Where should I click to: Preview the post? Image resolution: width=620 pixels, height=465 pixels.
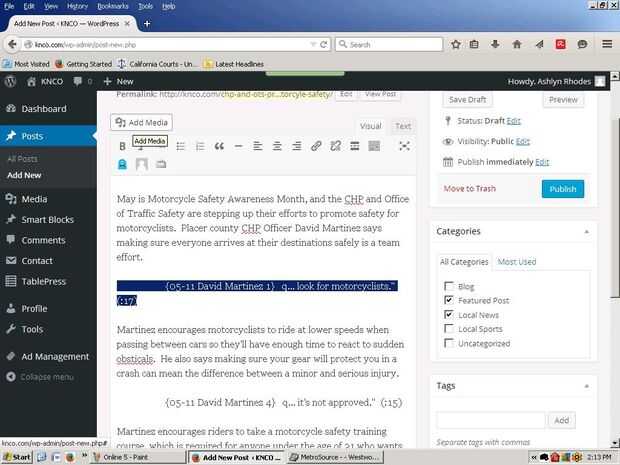[563, 100]
